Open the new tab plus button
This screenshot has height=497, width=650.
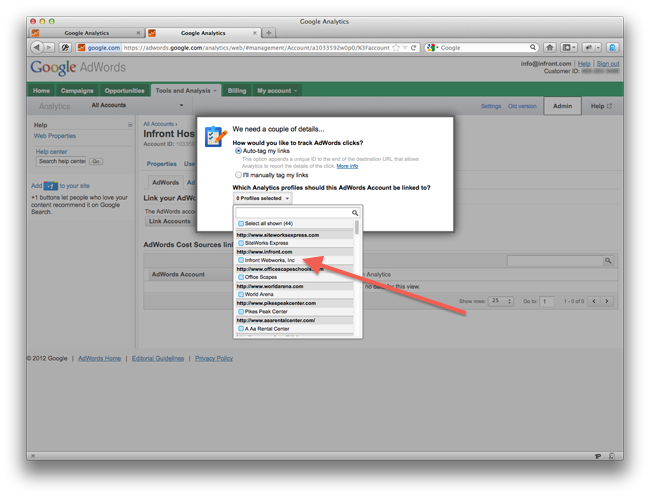point(269,33)
